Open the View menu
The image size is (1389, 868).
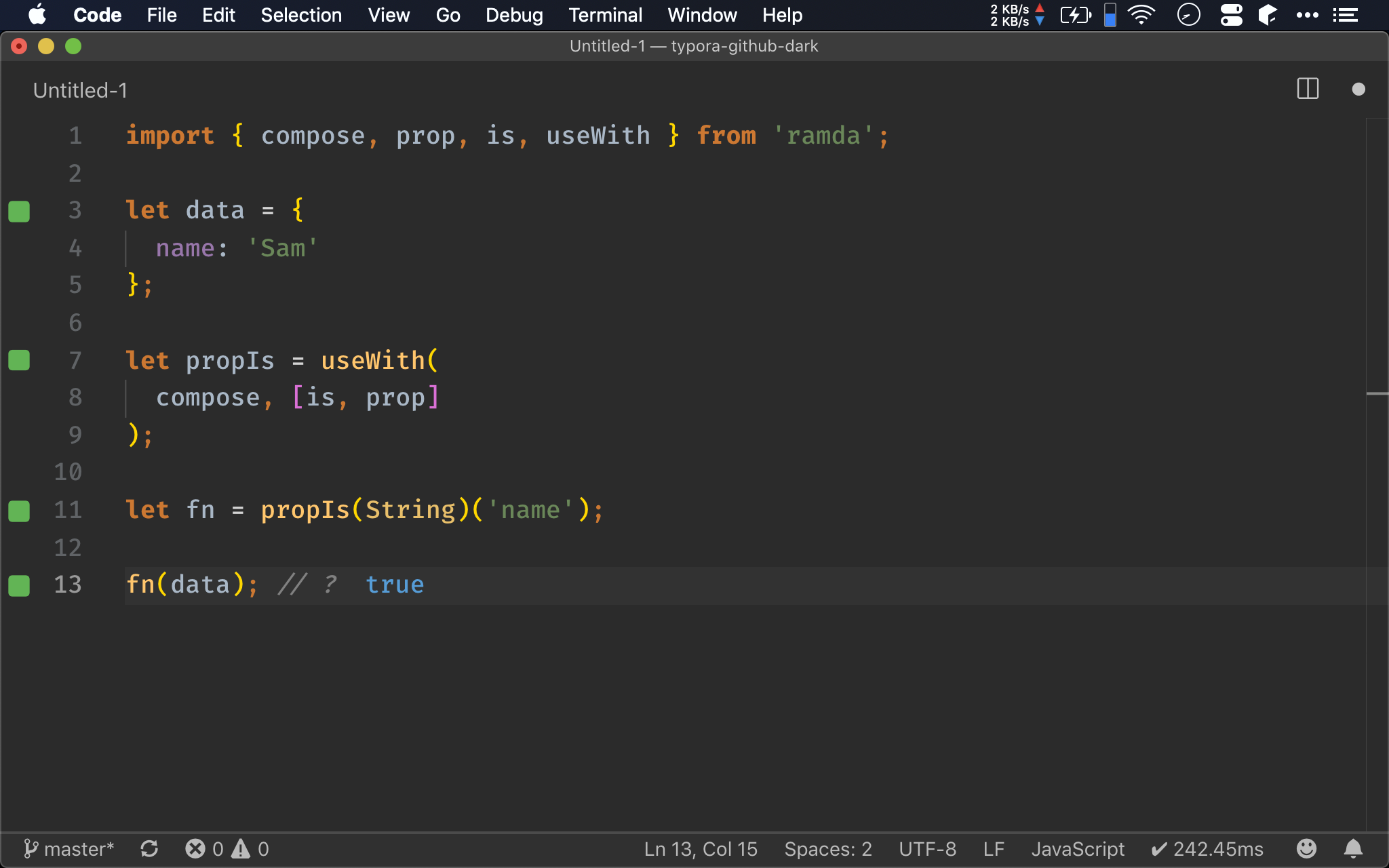[x=389, y=15]
